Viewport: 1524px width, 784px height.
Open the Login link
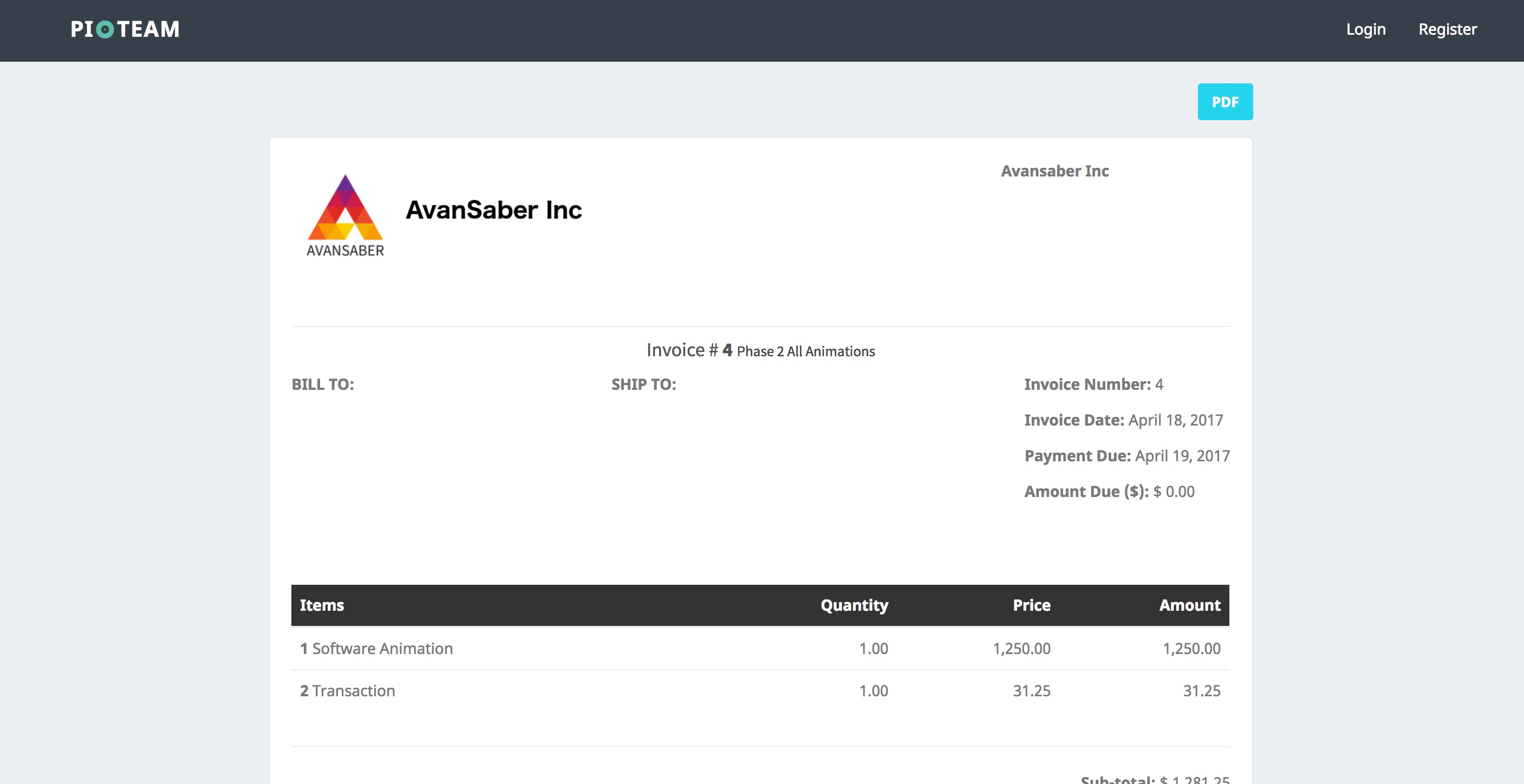point(1365,29)
